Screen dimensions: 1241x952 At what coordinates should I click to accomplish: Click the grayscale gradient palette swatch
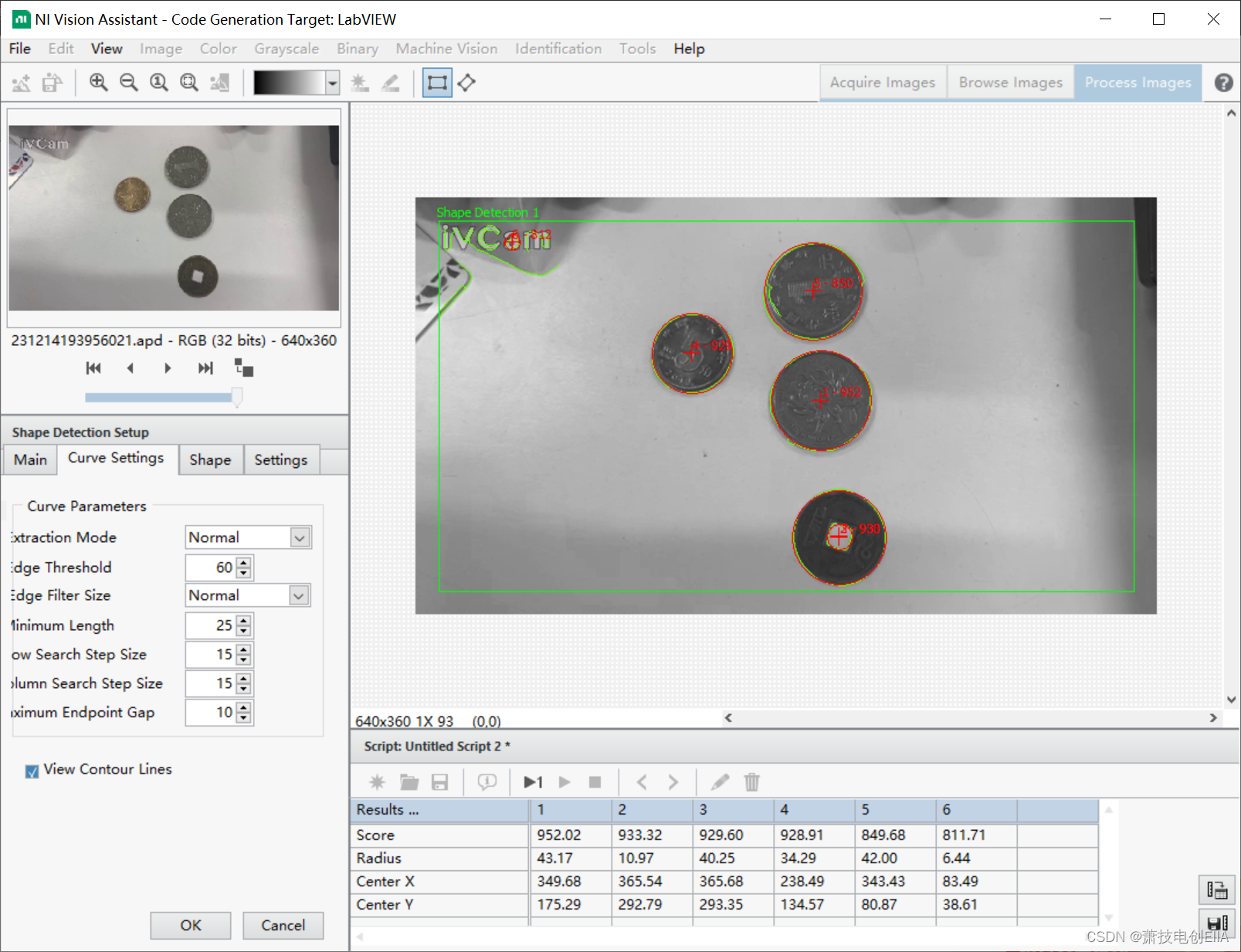coord(289,83)
